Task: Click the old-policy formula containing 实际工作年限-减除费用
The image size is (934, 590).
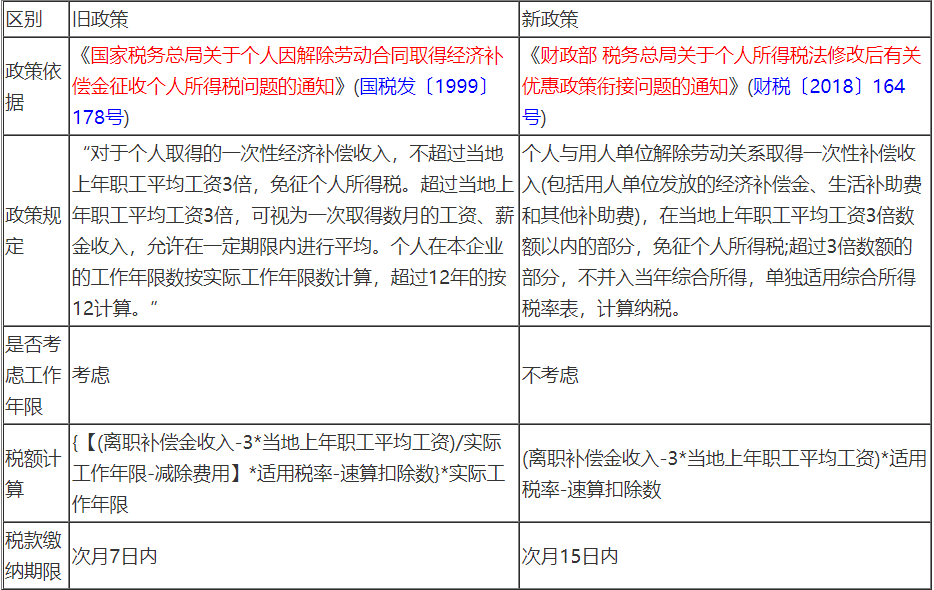Action: (x=288, y=474)
